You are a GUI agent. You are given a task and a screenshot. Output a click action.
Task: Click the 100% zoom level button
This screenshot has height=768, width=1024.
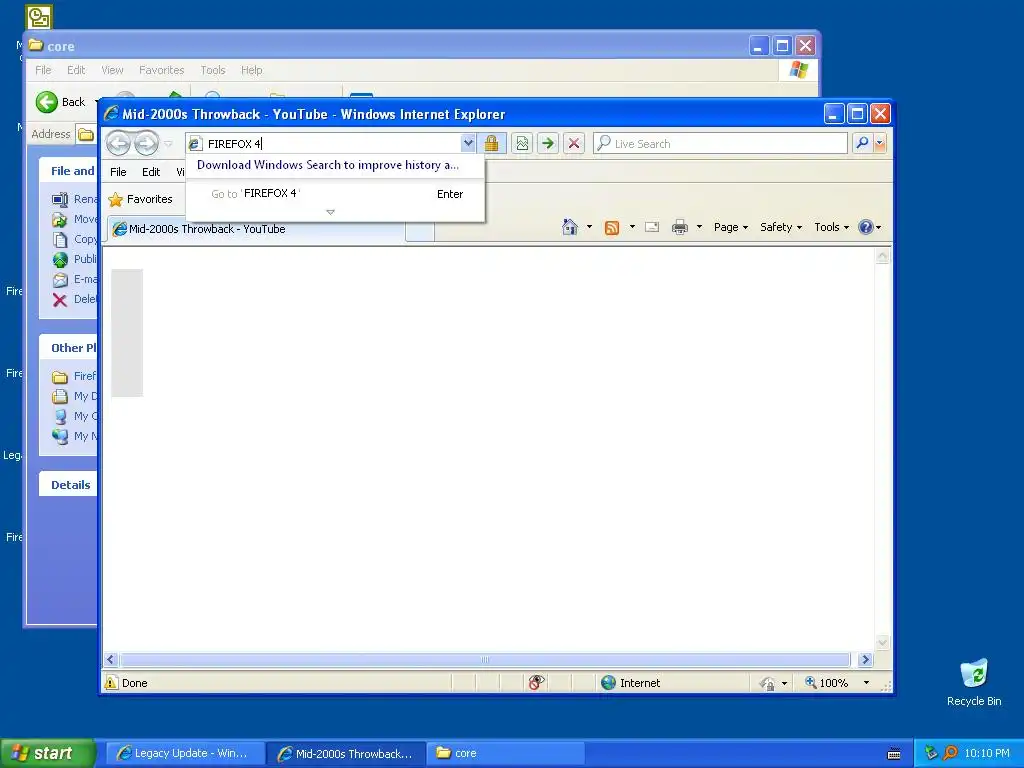[827, 682]
